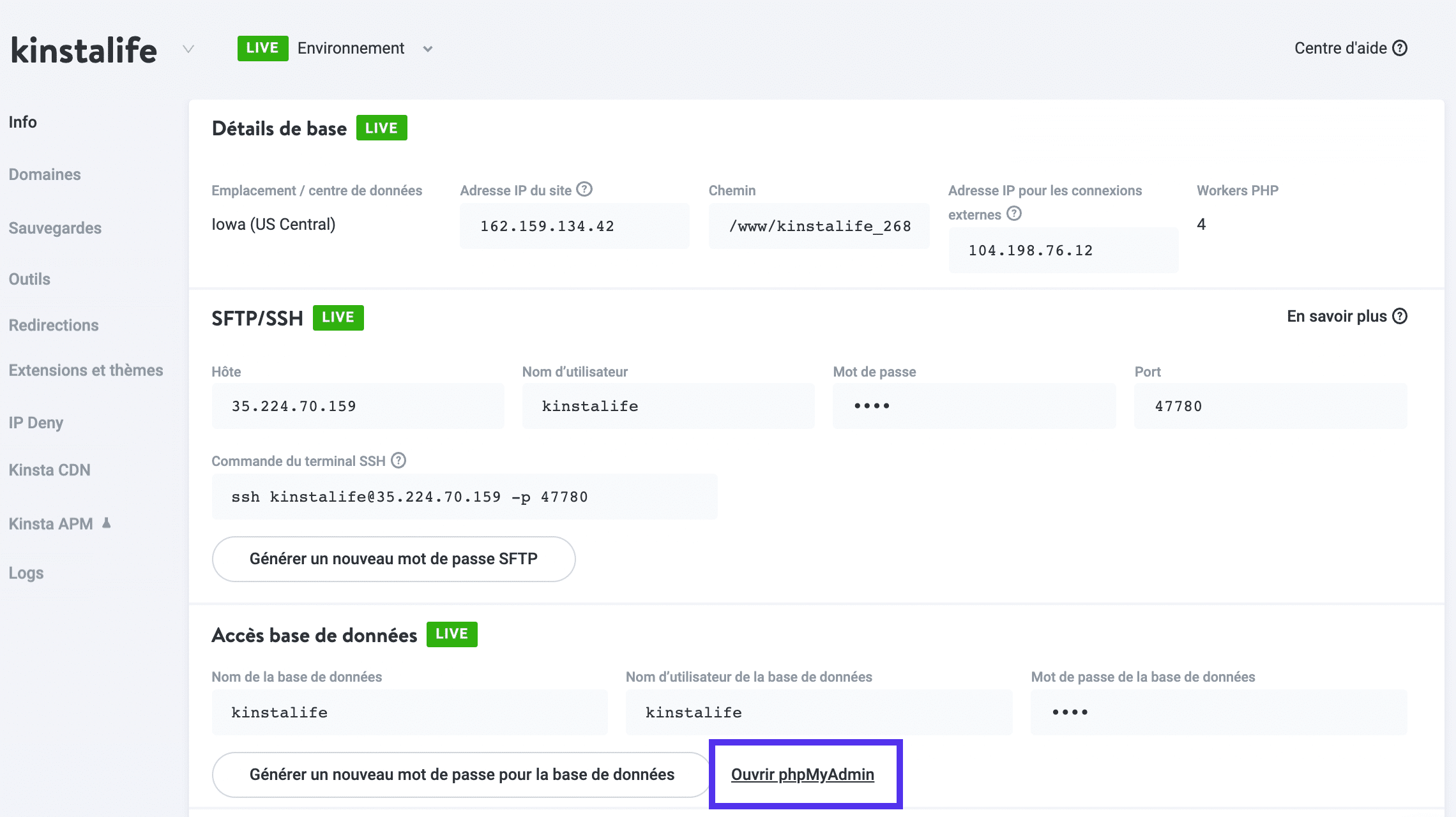Click the Hôte field 35.224.70.159
Viewport: 1456px width, 817px height.
tap(358, 406)
